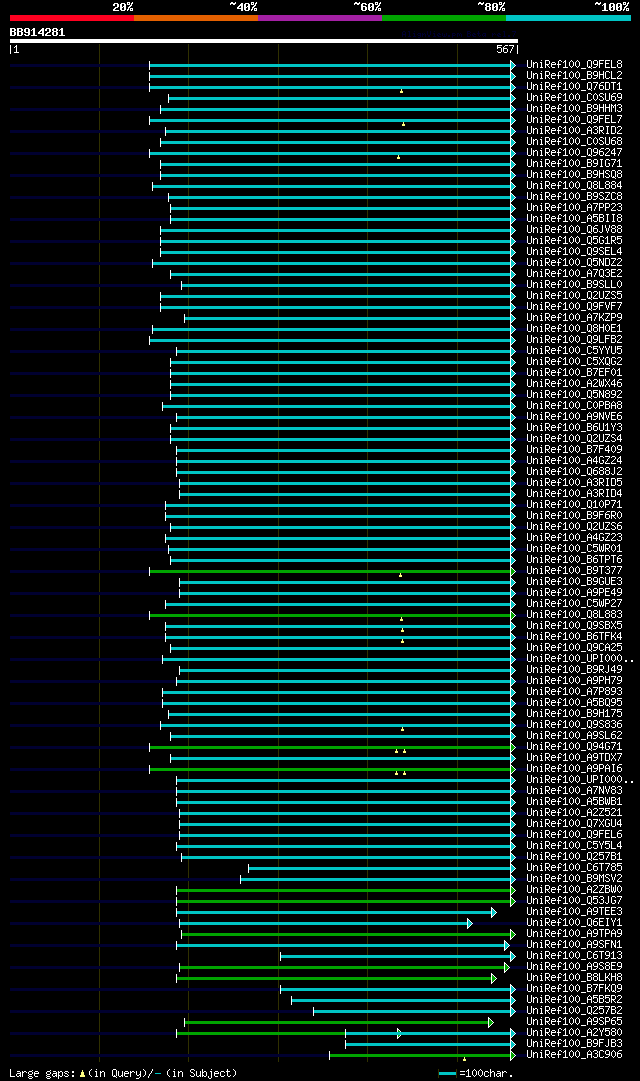The width and height of the screenshot is (640, 1081).
Task: Open hit UniRef100_Q9FEL7
Action: [x=574, y=120]
